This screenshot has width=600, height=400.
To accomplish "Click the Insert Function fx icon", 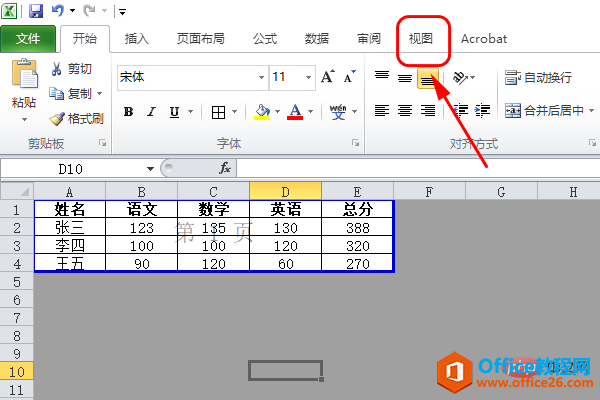I will click(225, 168).
